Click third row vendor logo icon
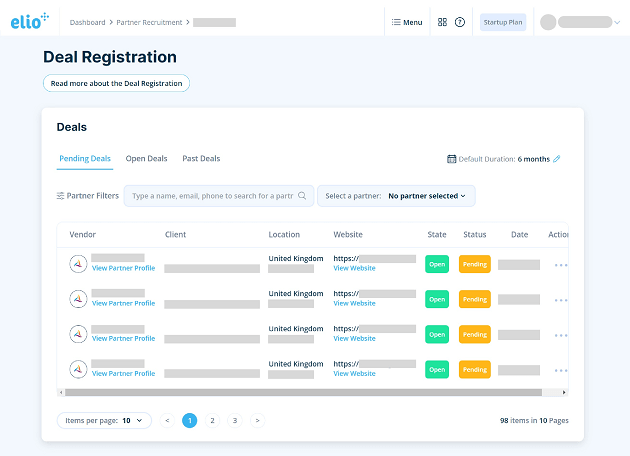Viewport: 630px width, 456px height. click(78, 334)
